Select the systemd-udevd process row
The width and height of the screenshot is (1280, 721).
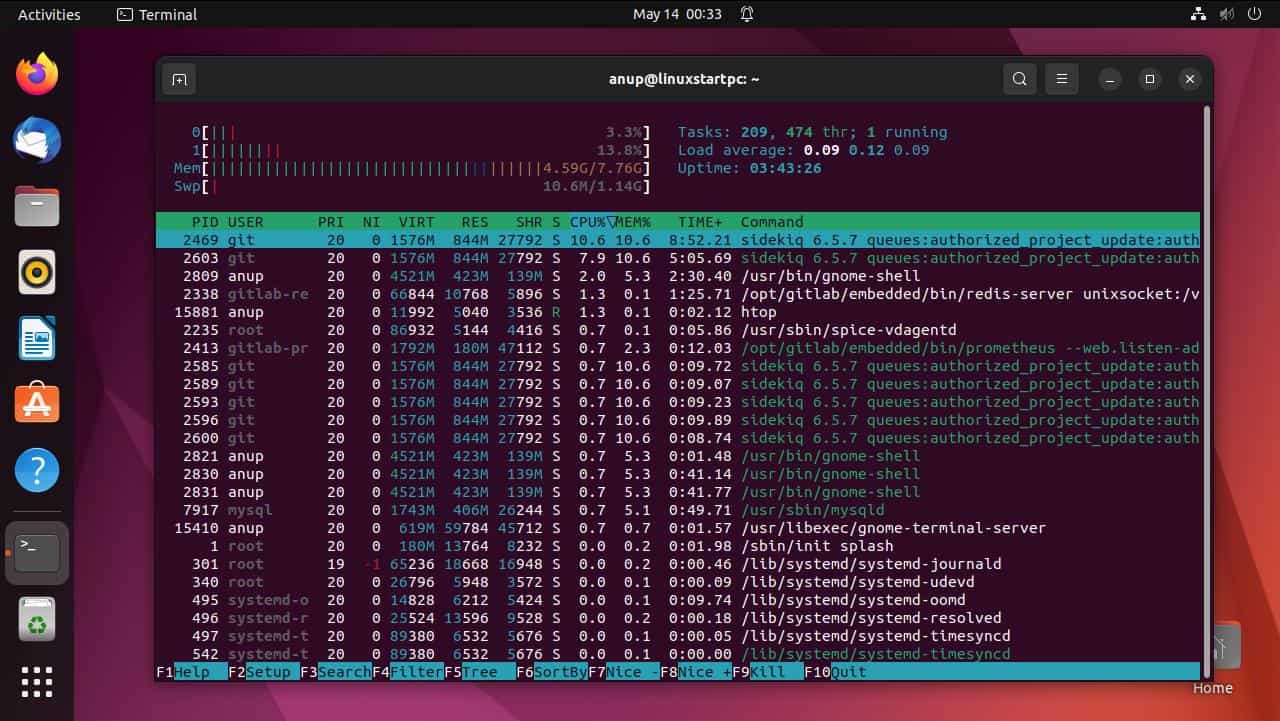pyautogui.click(x=678, y=582)
